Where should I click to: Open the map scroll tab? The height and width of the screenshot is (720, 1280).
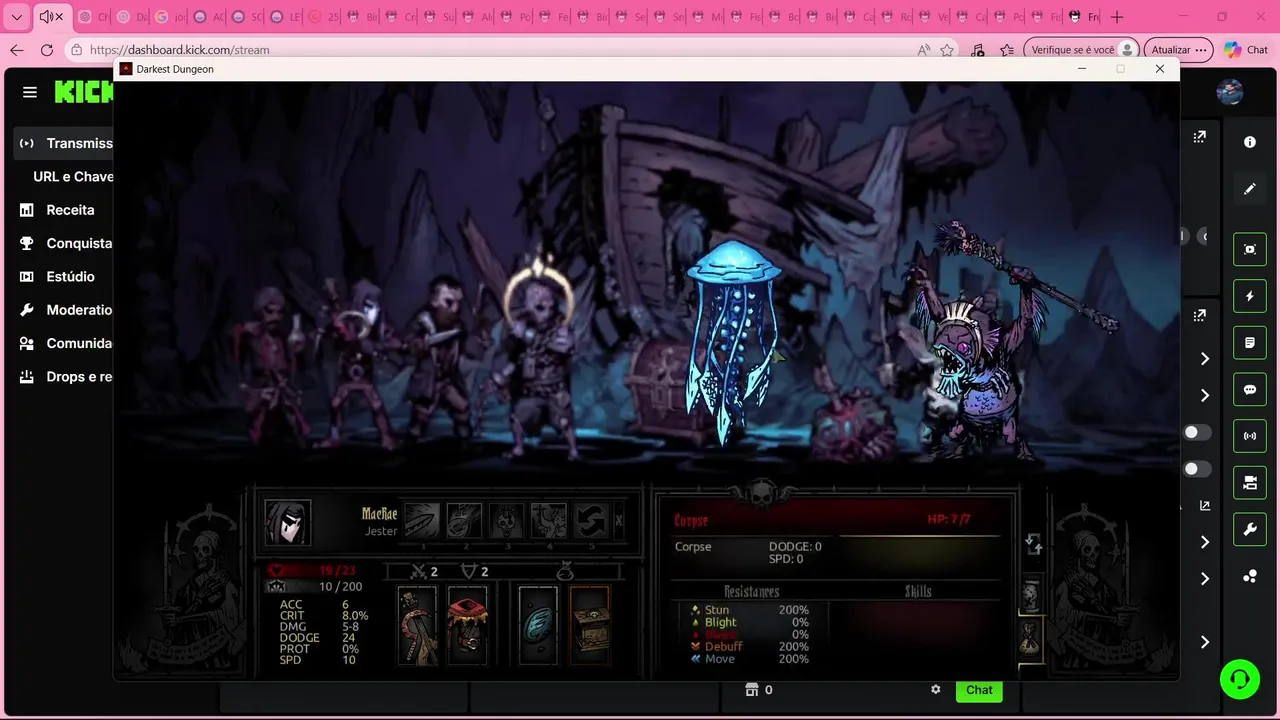coord(1031,596)
